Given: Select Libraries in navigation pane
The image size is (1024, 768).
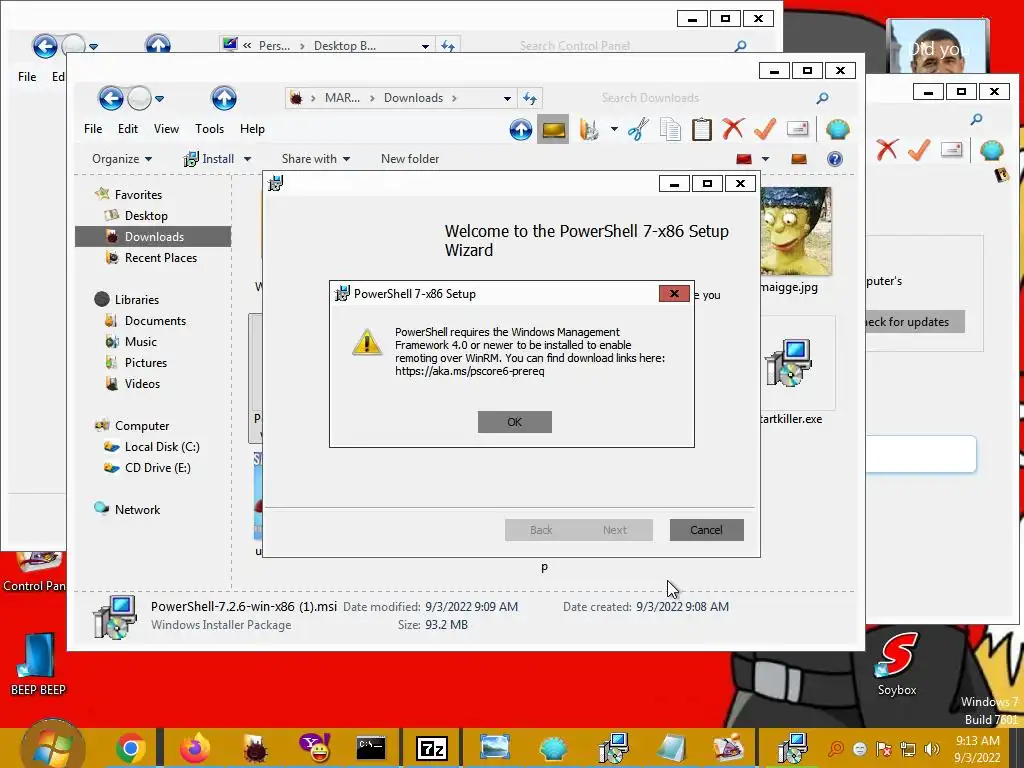Looking at the screenshot, I should [136, 299].
